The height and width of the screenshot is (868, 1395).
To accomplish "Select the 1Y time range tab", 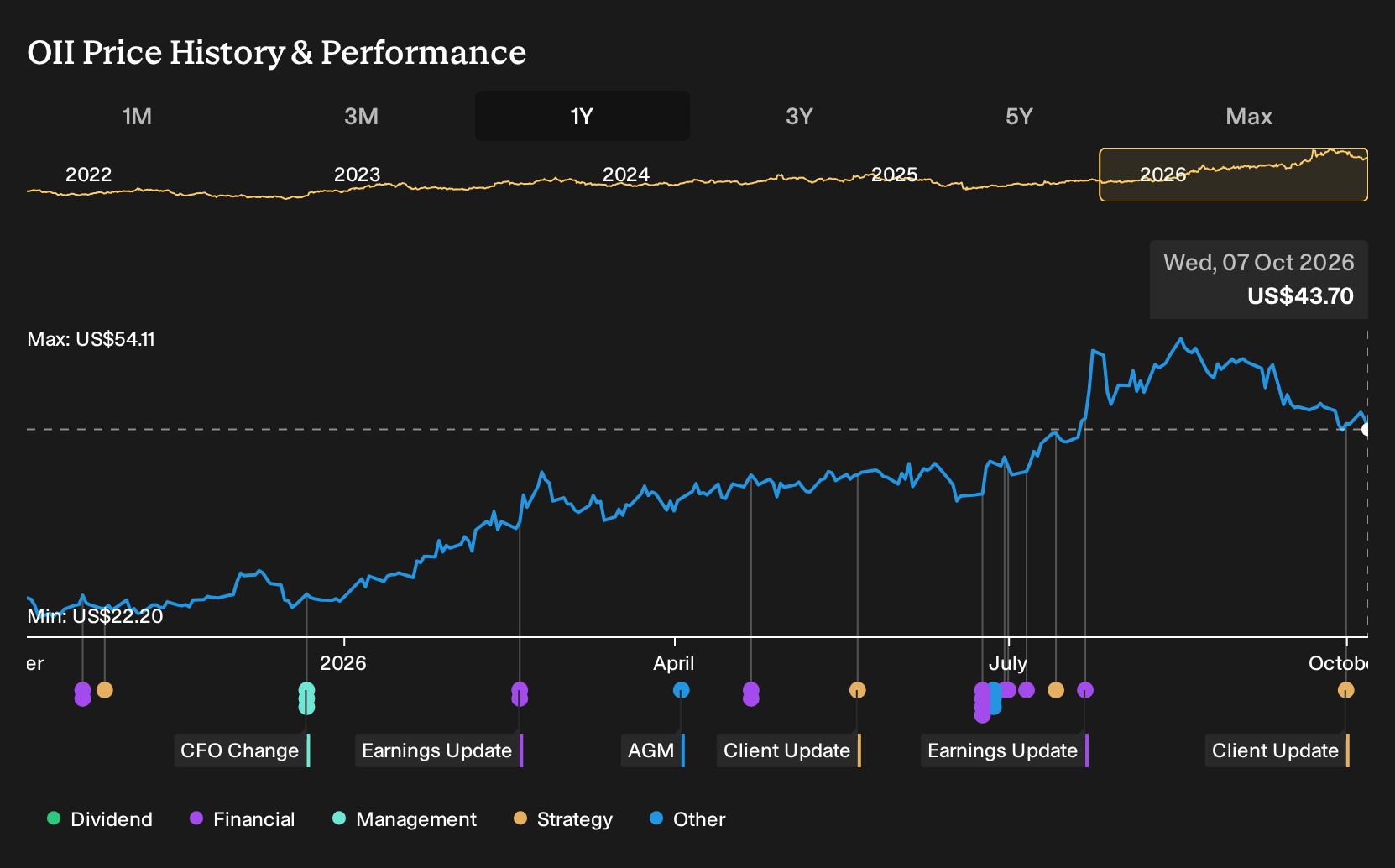I will tap(583, 116).
